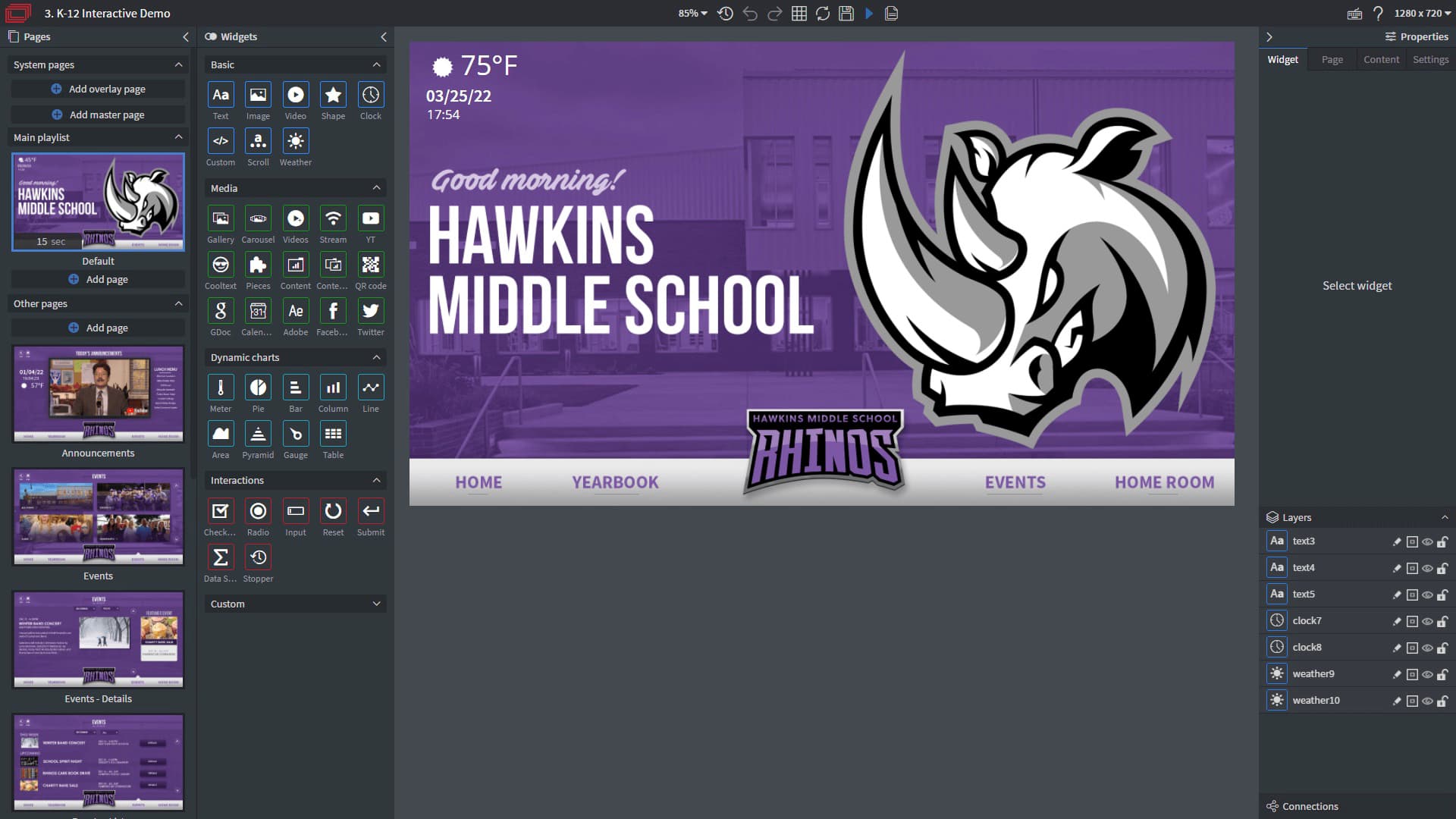Select the Pie chart widget
1456x819 pixels.
[x=258, y=388]
